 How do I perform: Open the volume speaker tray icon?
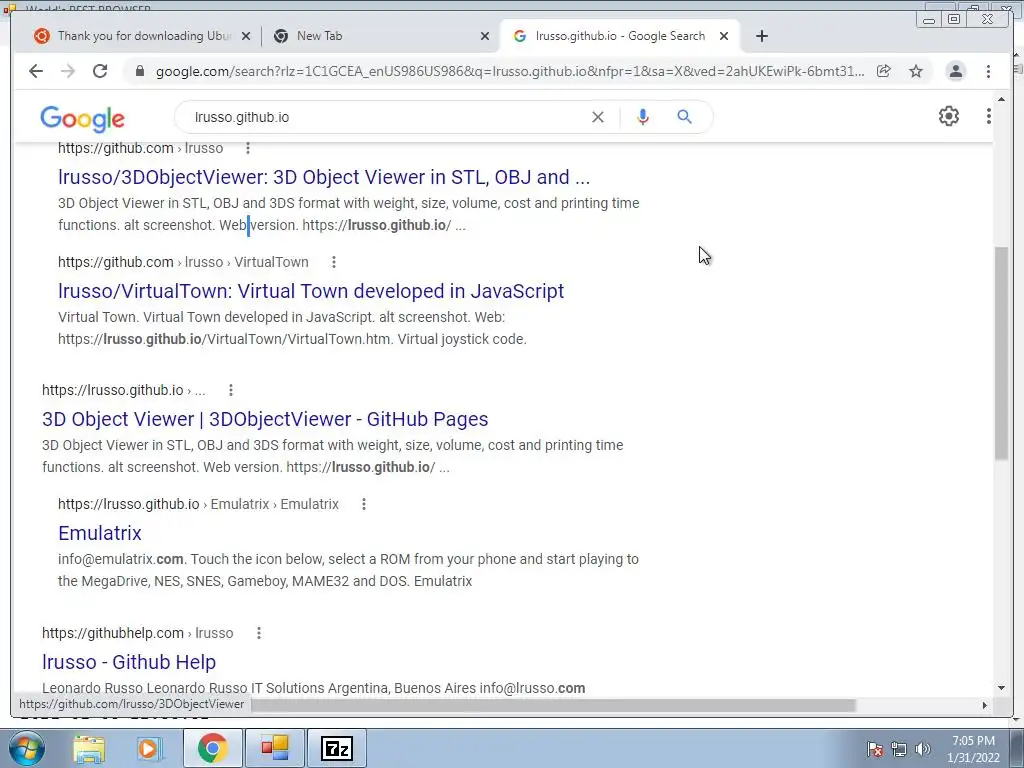(x=923, y=749)
